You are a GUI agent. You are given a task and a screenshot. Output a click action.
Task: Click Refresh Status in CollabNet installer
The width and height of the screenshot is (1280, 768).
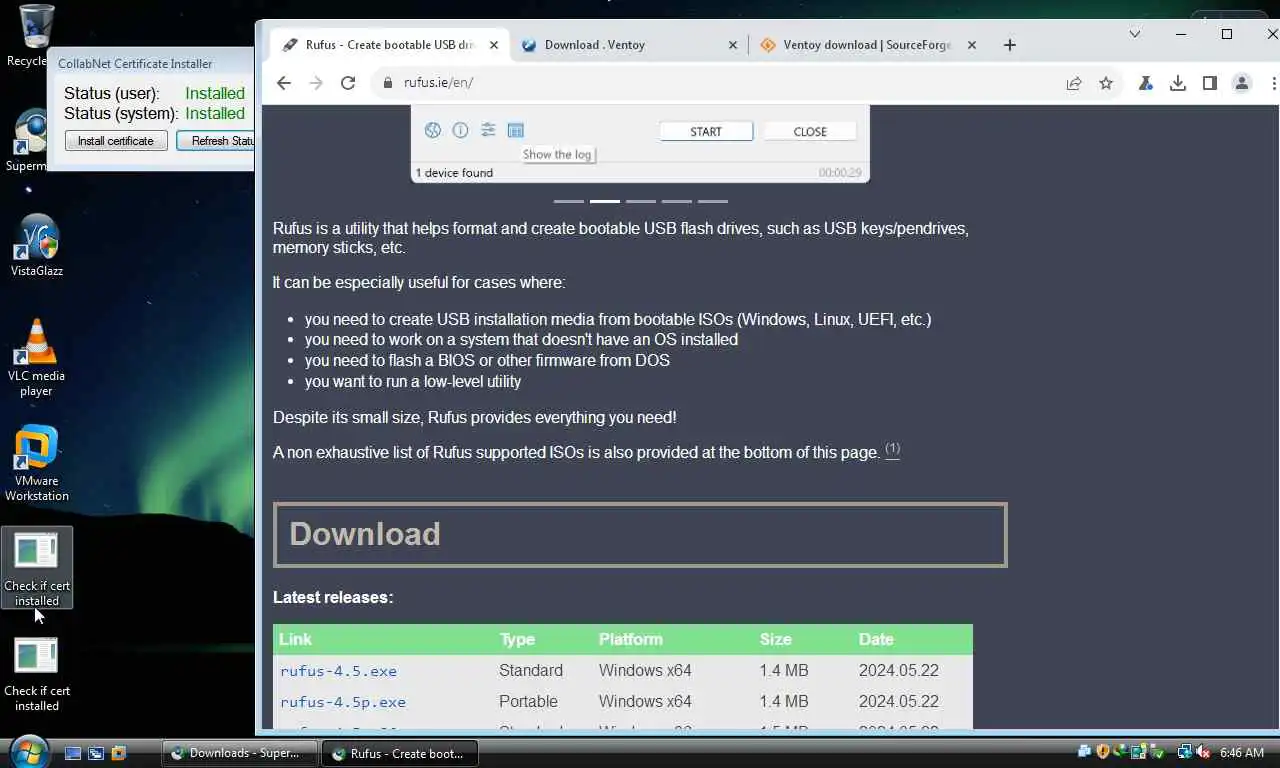tap(216, 141)
